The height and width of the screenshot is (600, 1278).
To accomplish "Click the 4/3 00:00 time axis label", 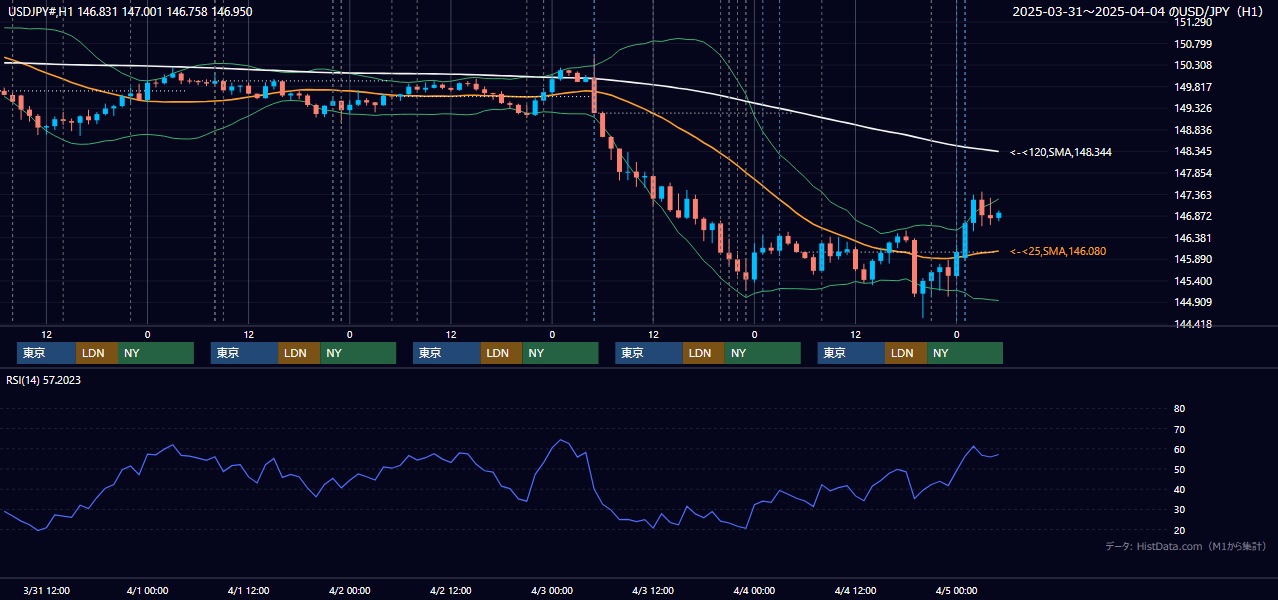I will [552, 590].
